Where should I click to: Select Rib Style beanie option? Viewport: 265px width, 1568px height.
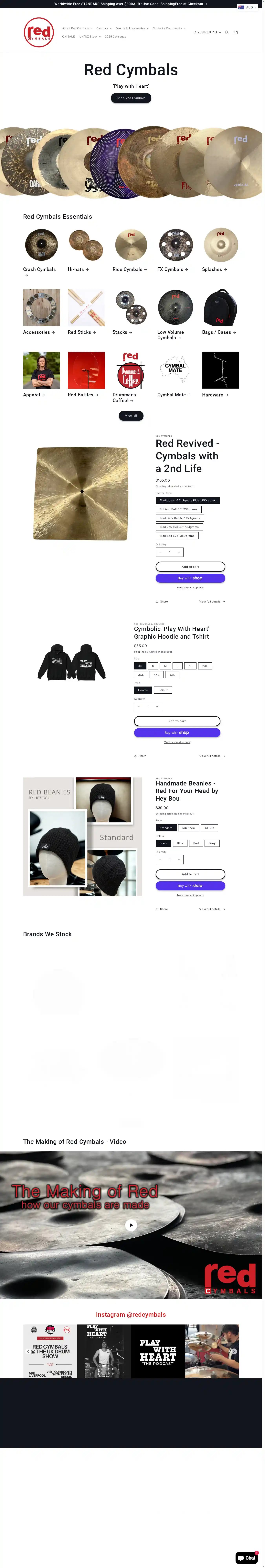point(188,828)
